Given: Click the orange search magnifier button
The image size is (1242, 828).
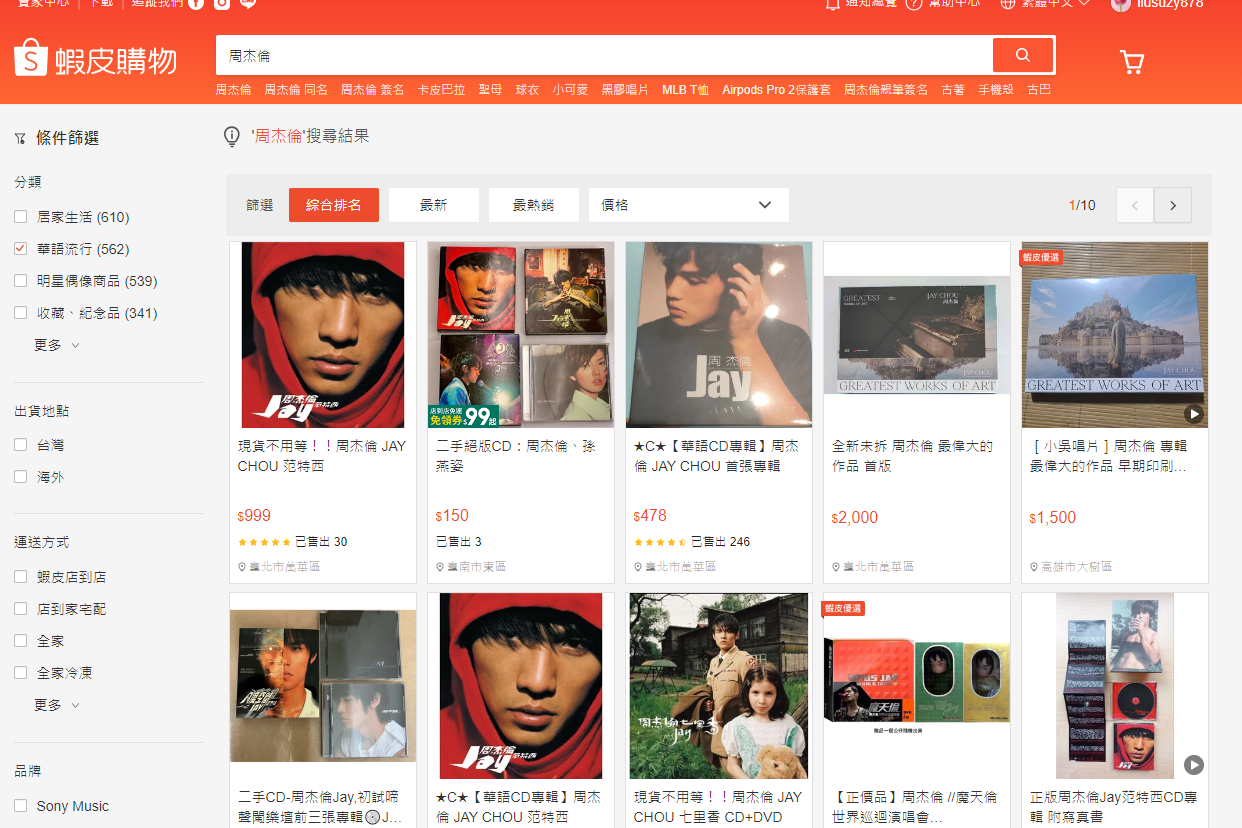Looking at the screenshot, I should point(1023,55).
